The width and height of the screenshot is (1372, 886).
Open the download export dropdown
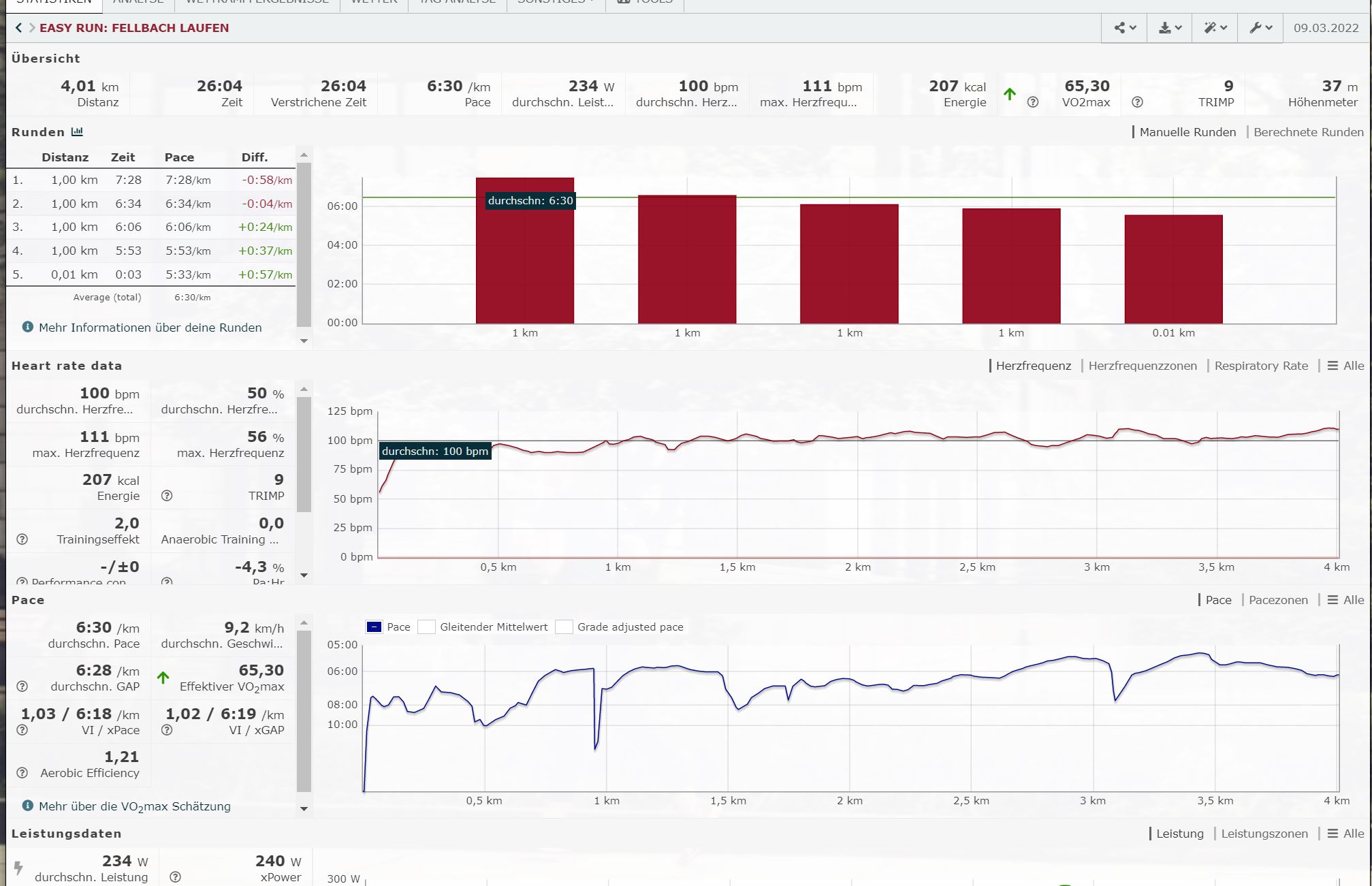click(x=1170, y=28)
